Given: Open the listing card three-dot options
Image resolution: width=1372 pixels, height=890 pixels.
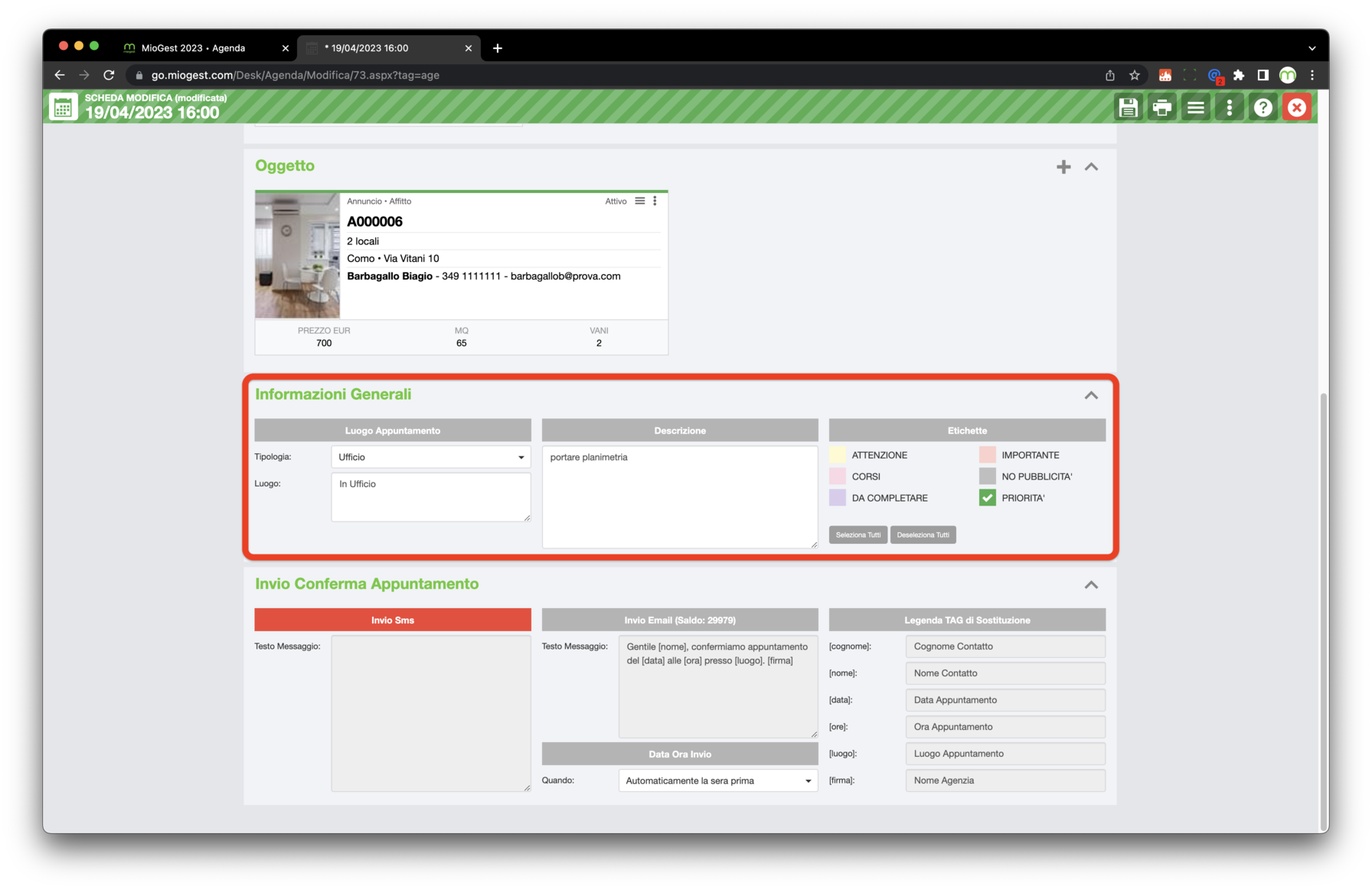Looking at the screenshot, I should click(655, 201).
